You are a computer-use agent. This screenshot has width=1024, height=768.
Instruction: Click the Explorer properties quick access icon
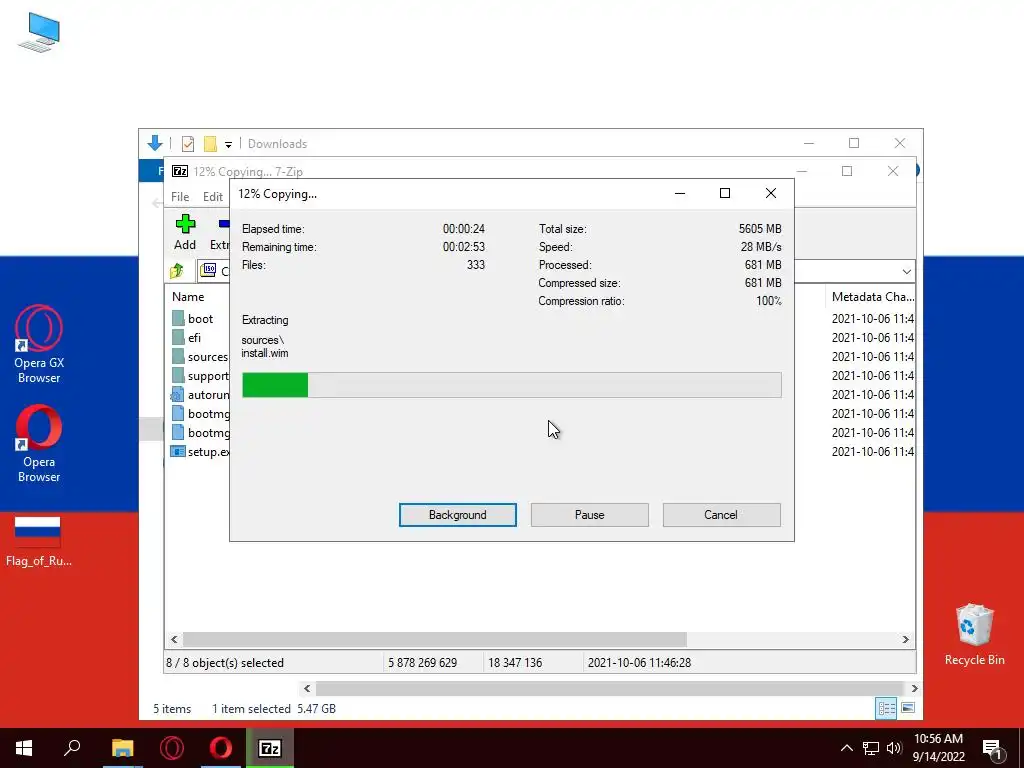pyautogui.click(x=188, y=144)
